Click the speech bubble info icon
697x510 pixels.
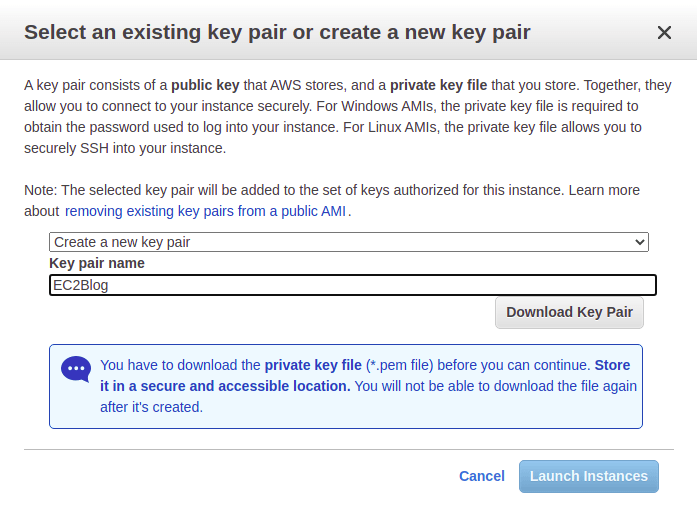pyautogui.click(x=76, y=369)
